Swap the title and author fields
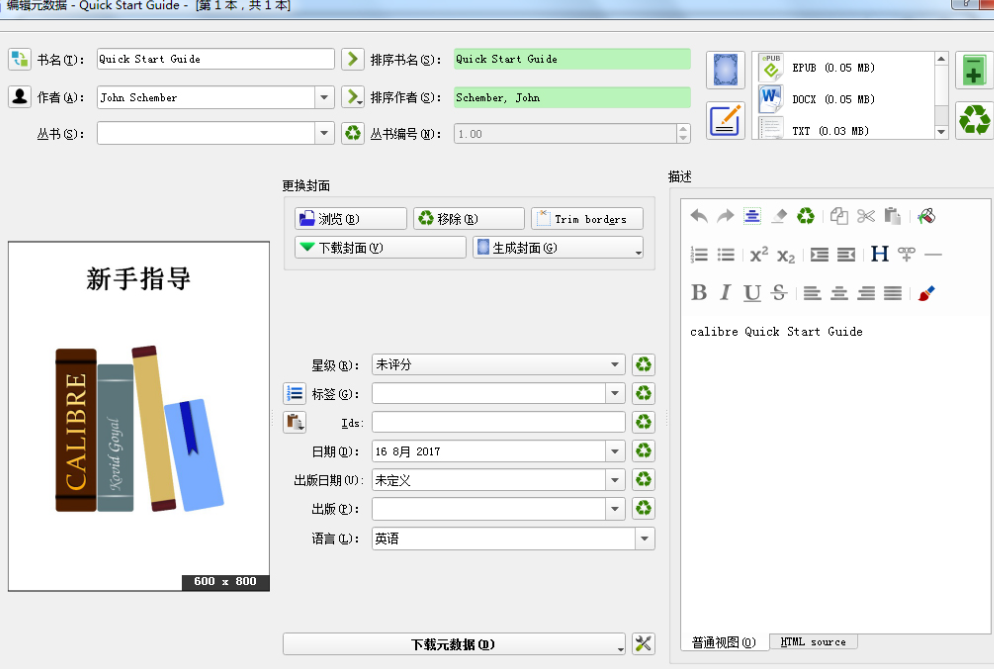This screenshot has height=669, width=994. pos(20,59)
